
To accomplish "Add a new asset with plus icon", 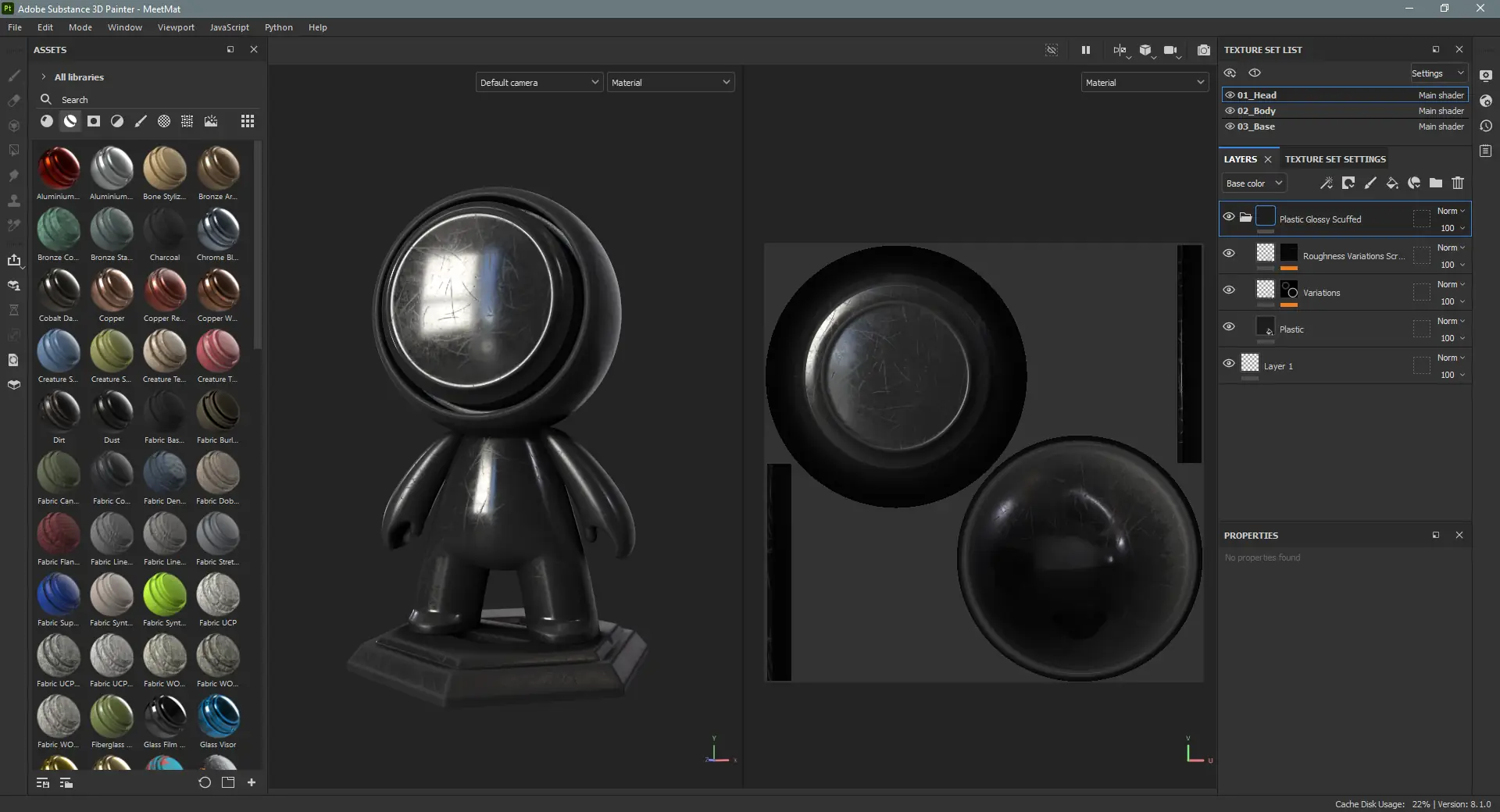I will (252, 782).
